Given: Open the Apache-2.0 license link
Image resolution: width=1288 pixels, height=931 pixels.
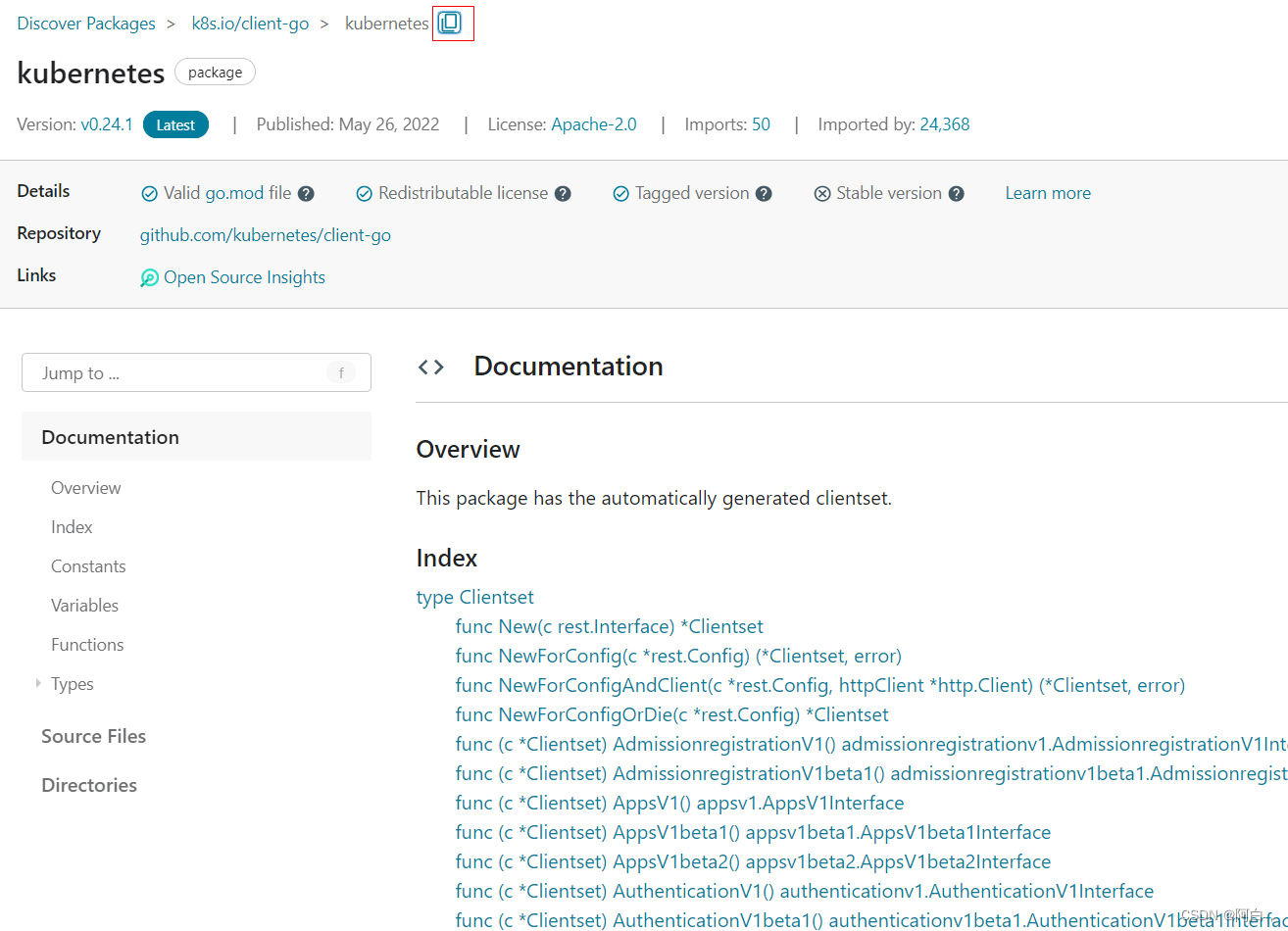Looking at the screenshot, I should (594, 124).
